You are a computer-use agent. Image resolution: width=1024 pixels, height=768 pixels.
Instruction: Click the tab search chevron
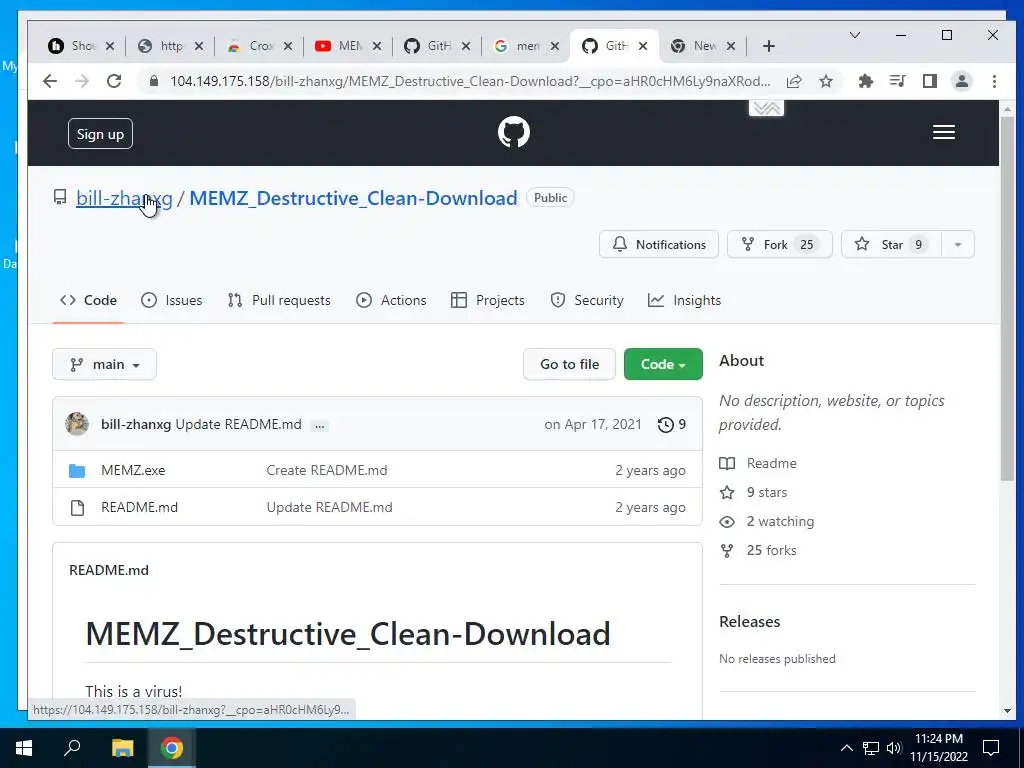(x=854, y=35)
